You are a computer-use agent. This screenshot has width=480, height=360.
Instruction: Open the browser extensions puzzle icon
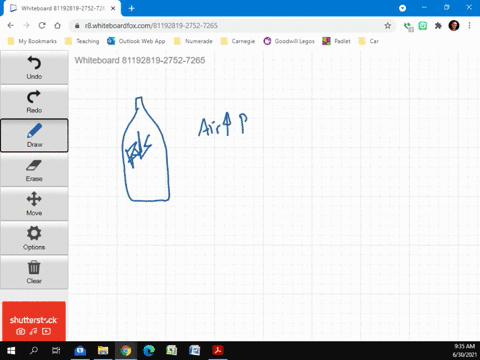[438, 26]
